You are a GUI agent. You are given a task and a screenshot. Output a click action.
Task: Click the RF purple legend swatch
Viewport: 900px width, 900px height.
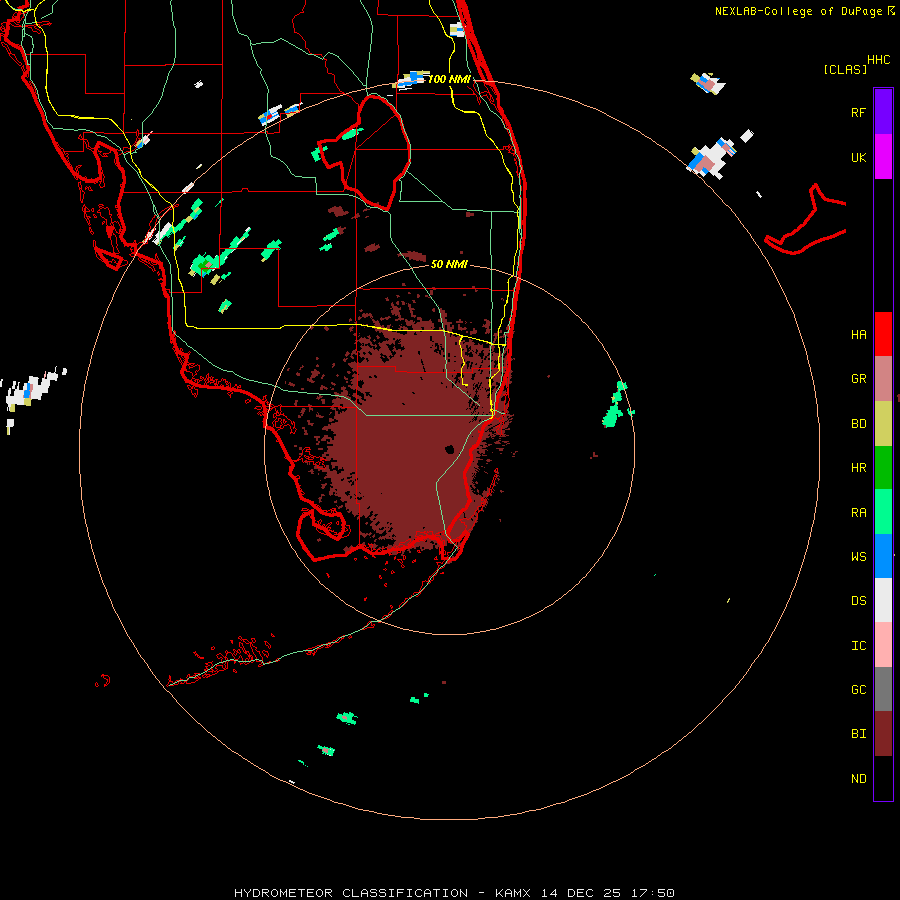[x=883, y=111]
